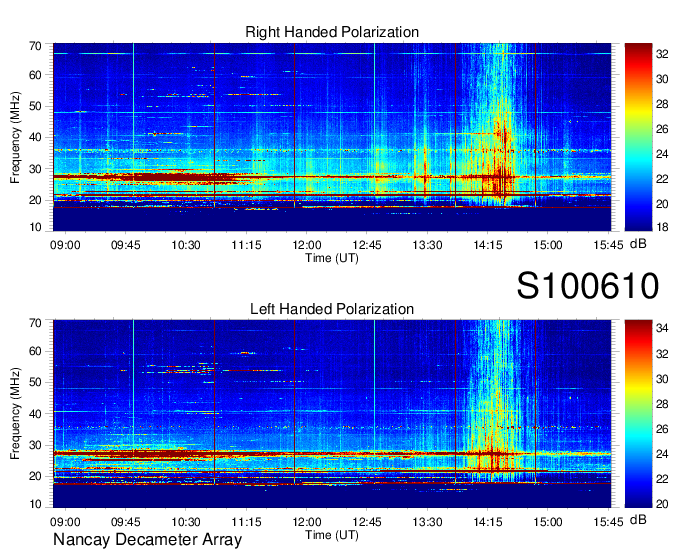Click 'Frequency (MHz)' axis label of Right Handed plot

pyautogui.click(x=15, y=137)
